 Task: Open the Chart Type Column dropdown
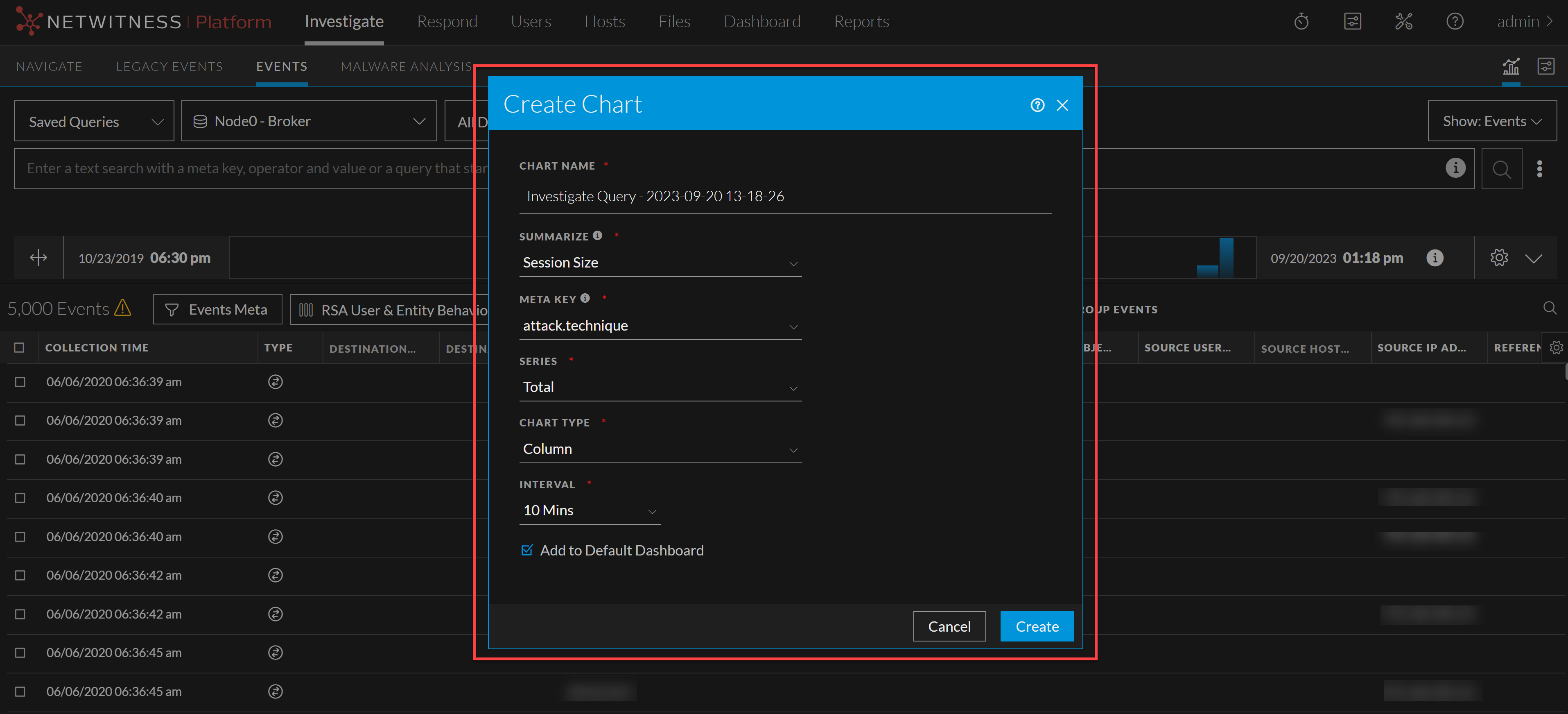click(660, 449)
